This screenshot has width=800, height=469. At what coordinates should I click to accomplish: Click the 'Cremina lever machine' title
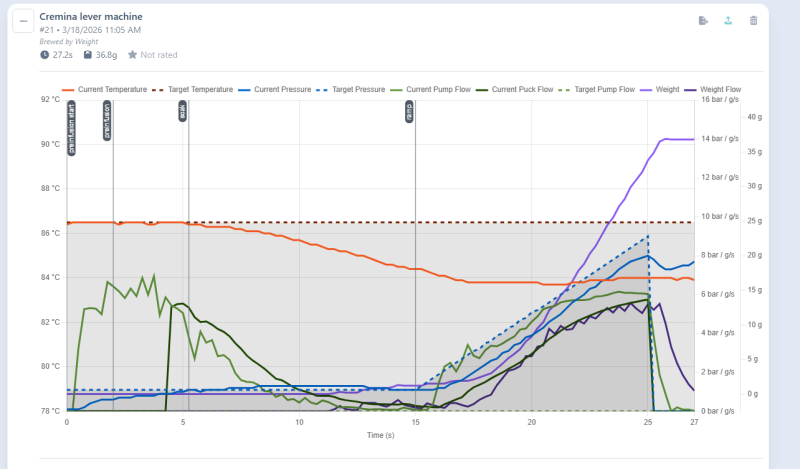[91, 17]
